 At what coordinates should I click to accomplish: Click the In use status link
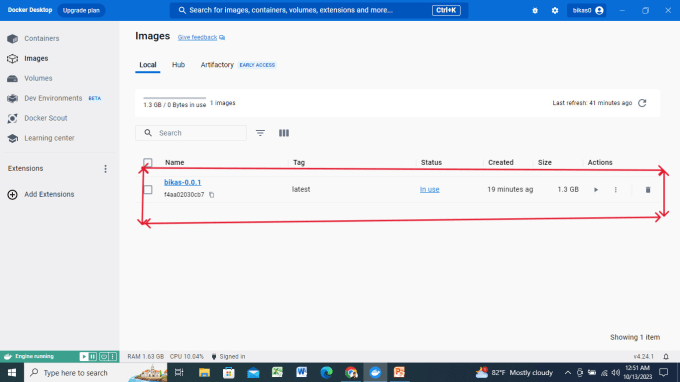429,189
